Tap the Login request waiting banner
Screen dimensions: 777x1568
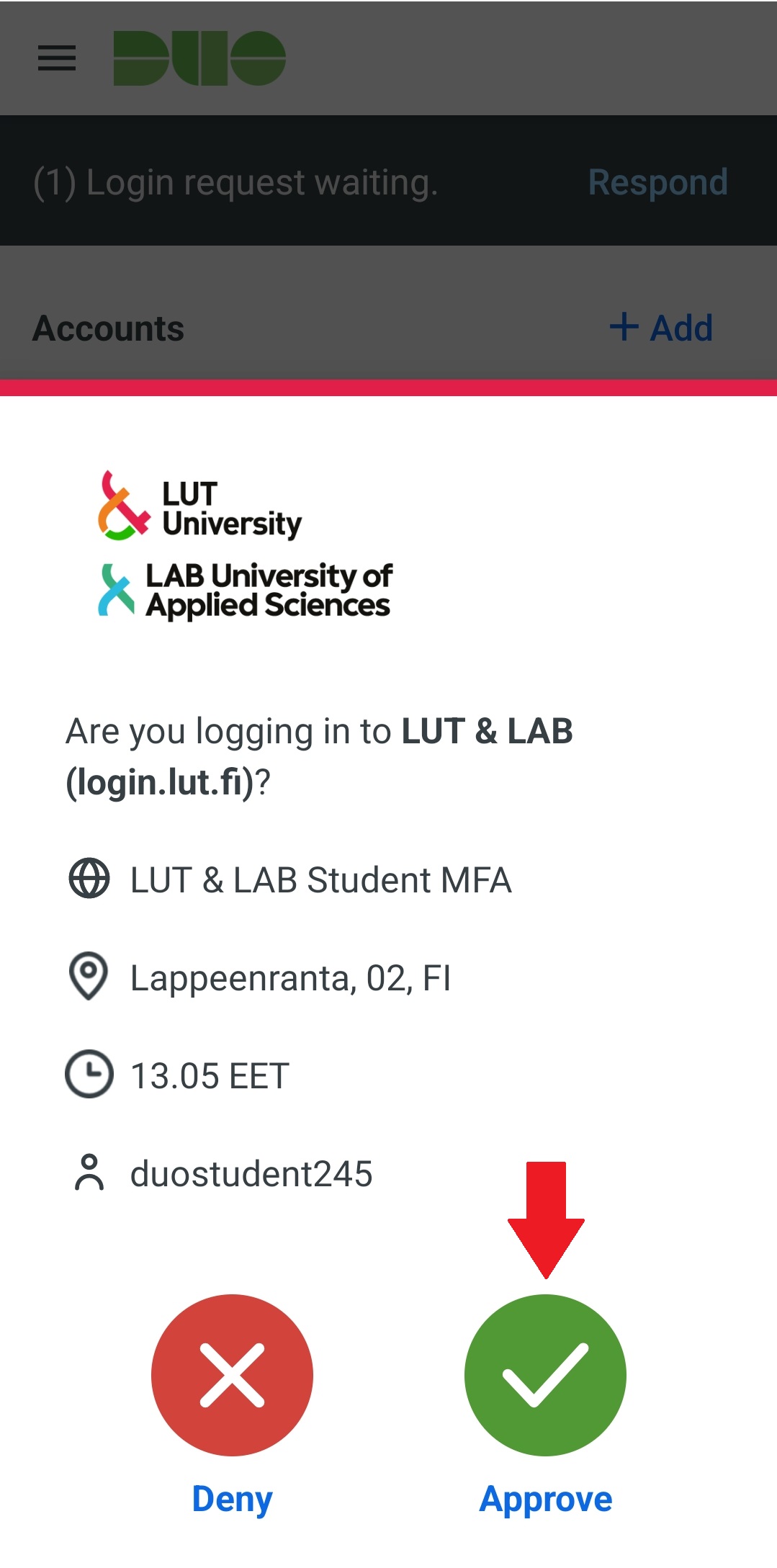tap(235, 182)
